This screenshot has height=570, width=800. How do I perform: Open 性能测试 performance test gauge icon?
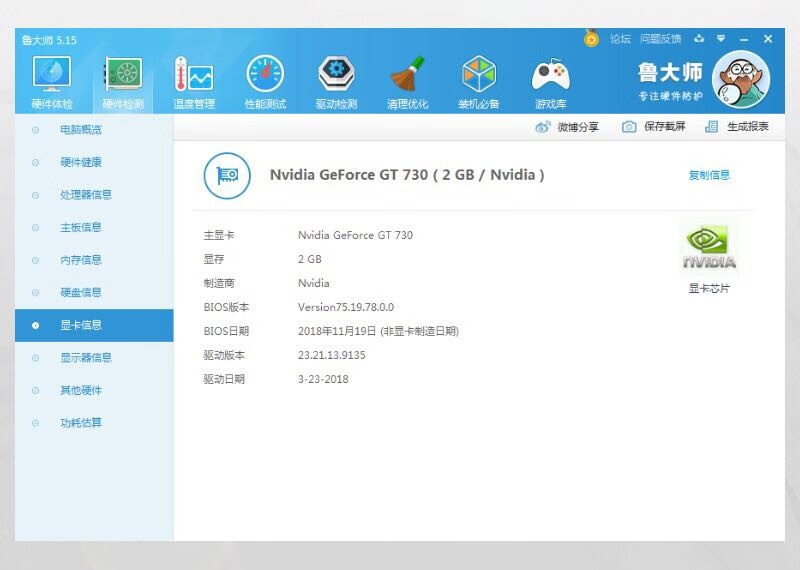[x=265, y=75]
